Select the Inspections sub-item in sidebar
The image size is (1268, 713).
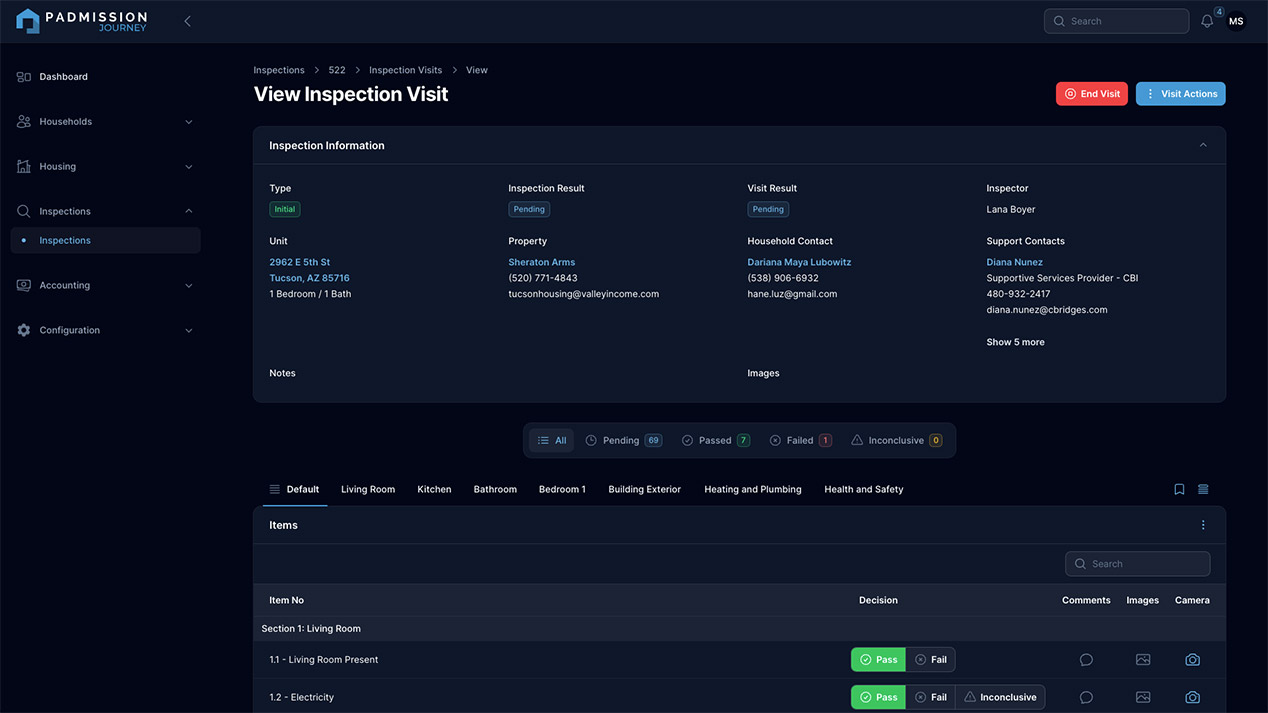[x=106, y=241]
